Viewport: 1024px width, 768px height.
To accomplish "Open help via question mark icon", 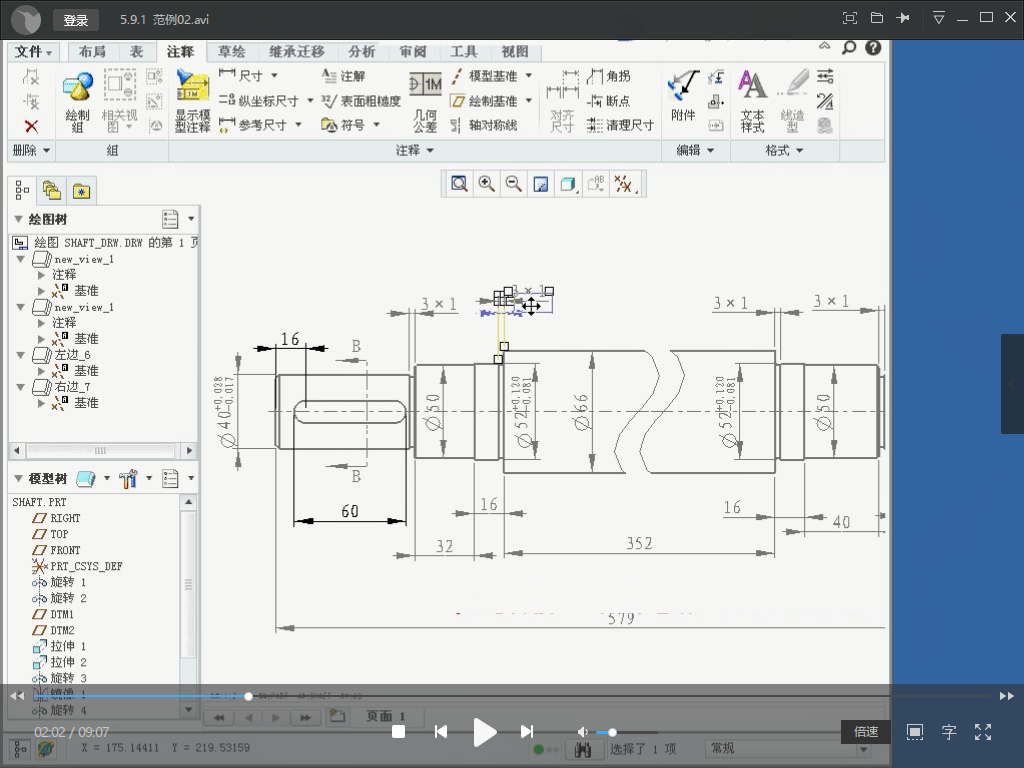I will pos(873,48).
